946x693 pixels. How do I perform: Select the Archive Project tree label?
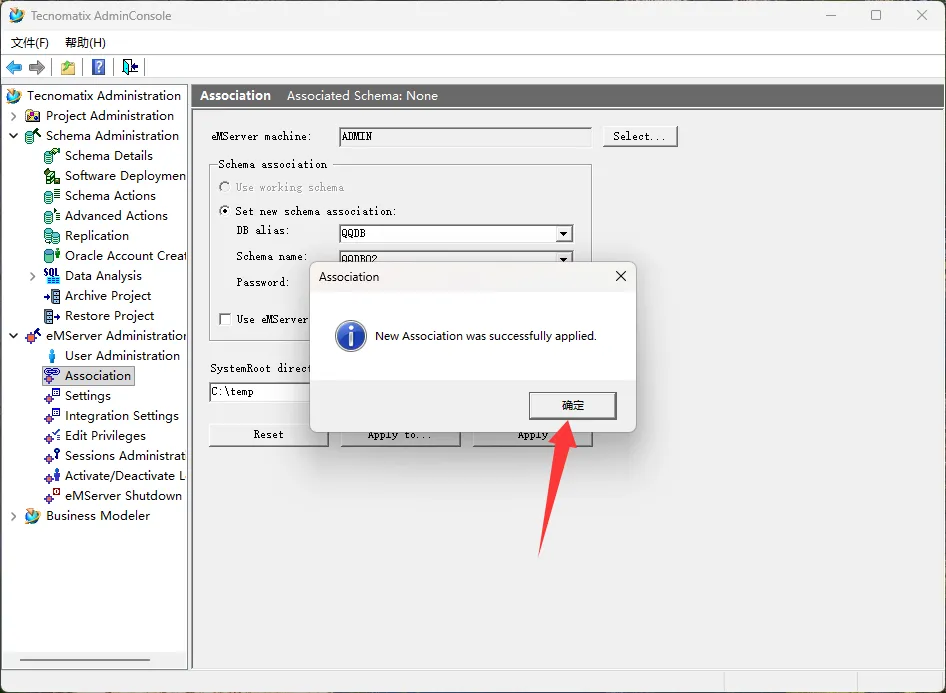[x=108, y=296]
